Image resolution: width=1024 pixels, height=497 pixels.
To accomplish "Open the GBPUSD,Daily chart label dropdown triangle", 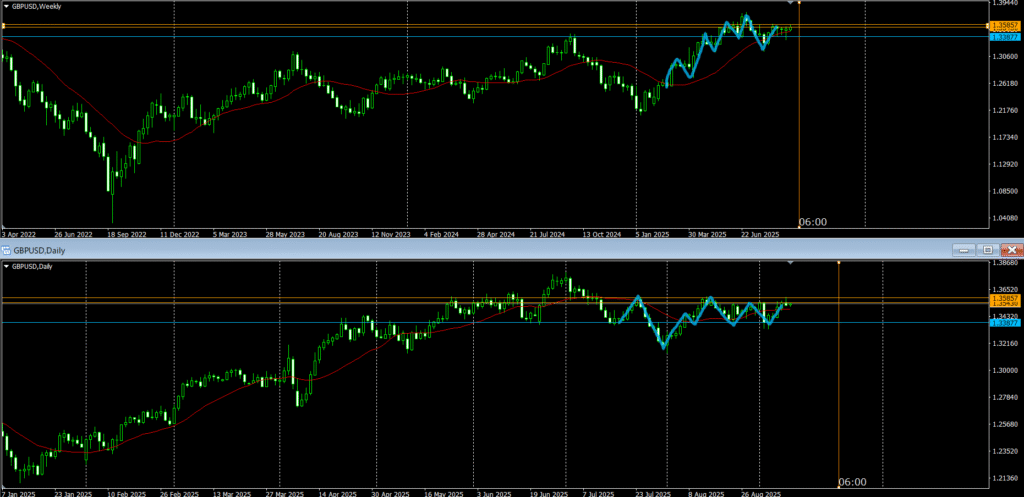I will coord(7,266).
